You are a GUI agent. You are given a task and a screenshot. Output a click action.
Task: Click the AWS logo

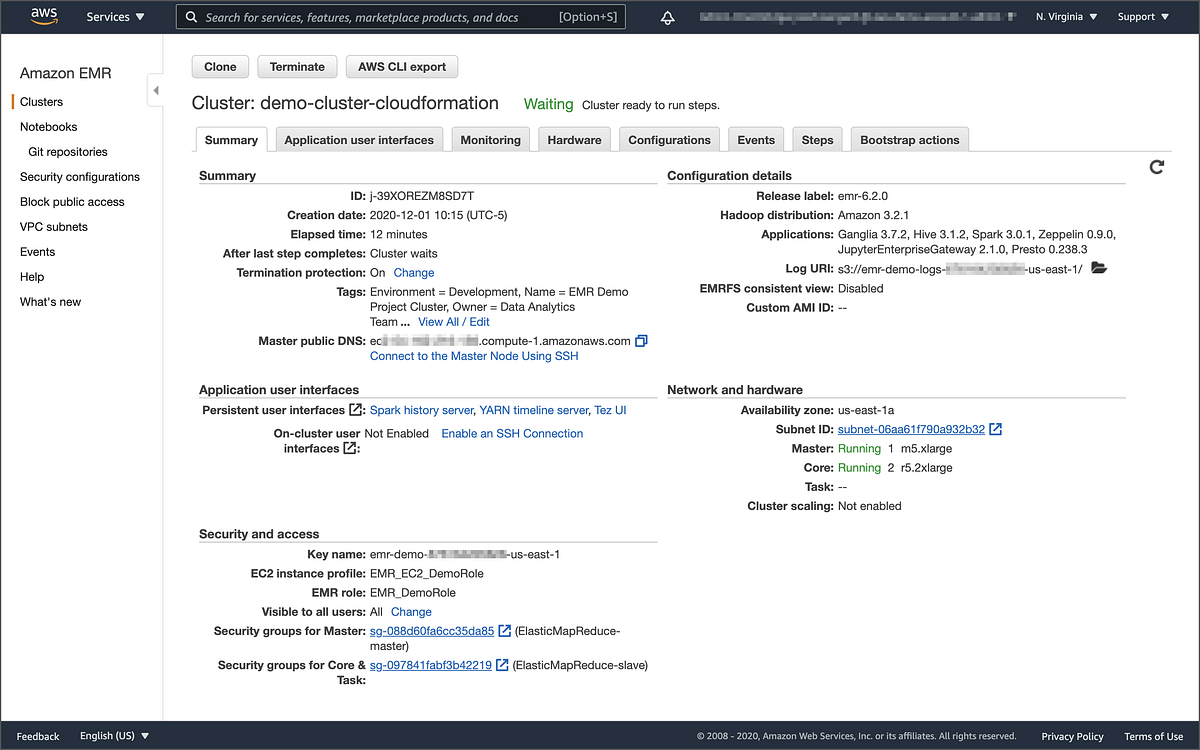(x=43, y=16)
